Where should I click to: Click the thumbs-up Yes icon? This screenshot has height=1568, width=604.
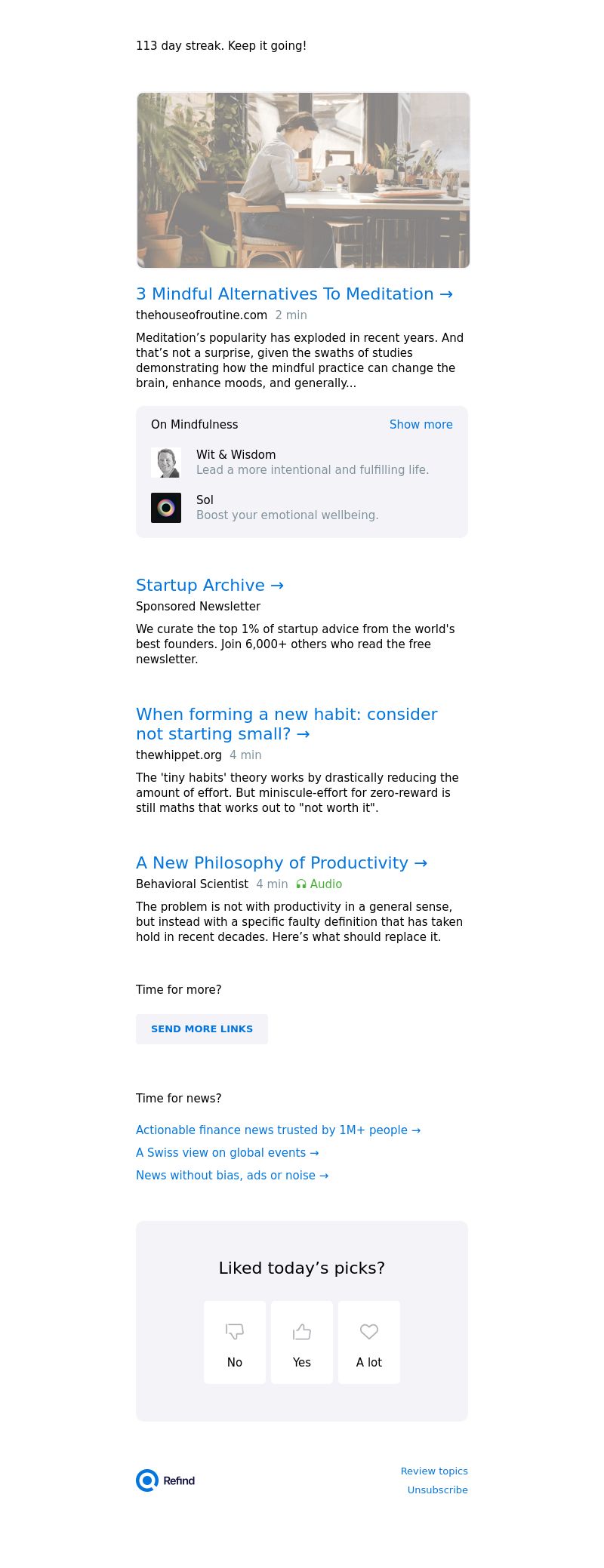click(302, 1332)
